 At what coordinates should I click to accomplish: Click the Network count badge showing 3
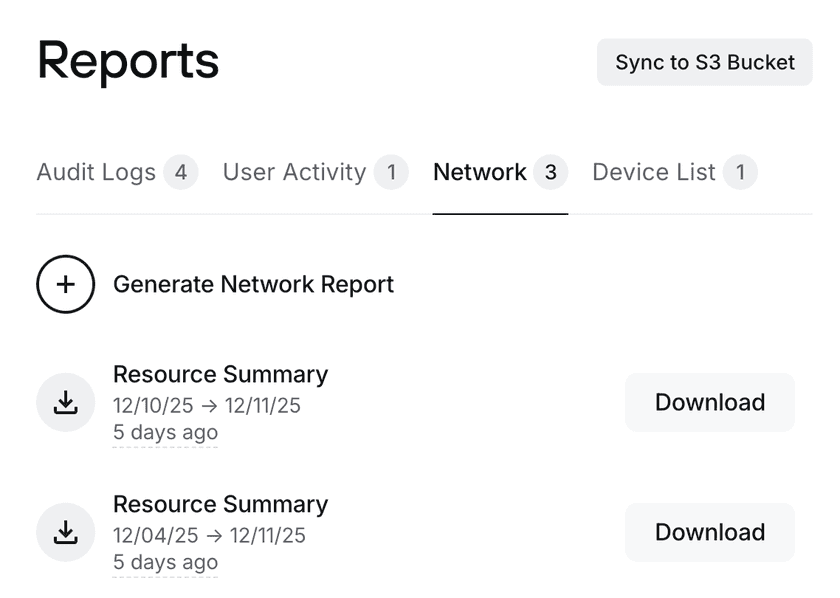[x=550, y=172]
